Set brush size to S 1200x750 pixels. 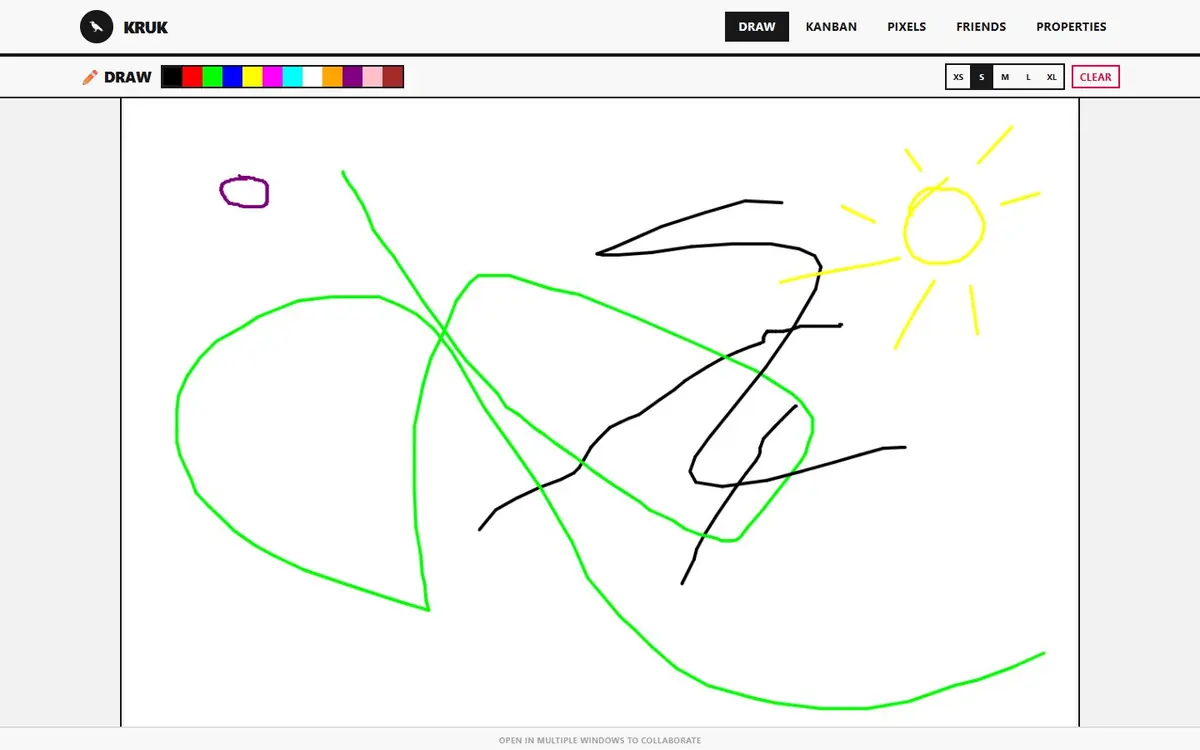981,77
